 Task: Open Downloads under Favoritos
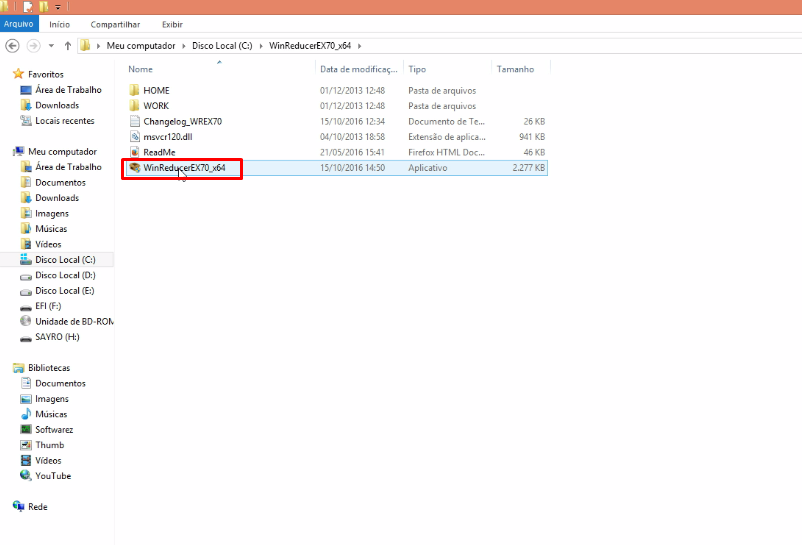tap(57, 105)
